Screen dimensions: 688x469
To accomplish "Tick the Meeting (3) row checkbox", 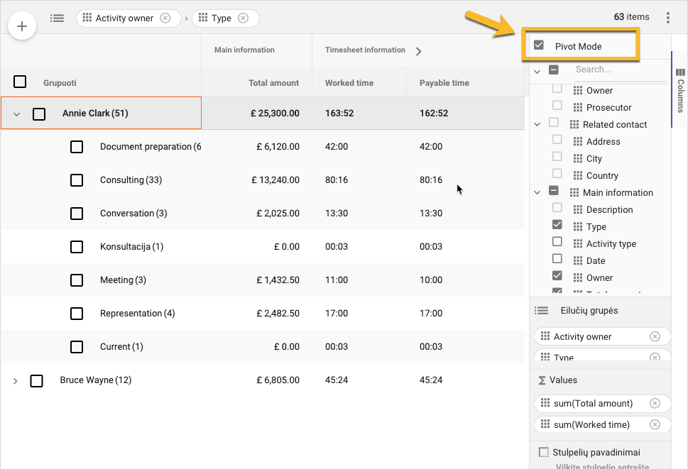I will click(x=77, y=280).
